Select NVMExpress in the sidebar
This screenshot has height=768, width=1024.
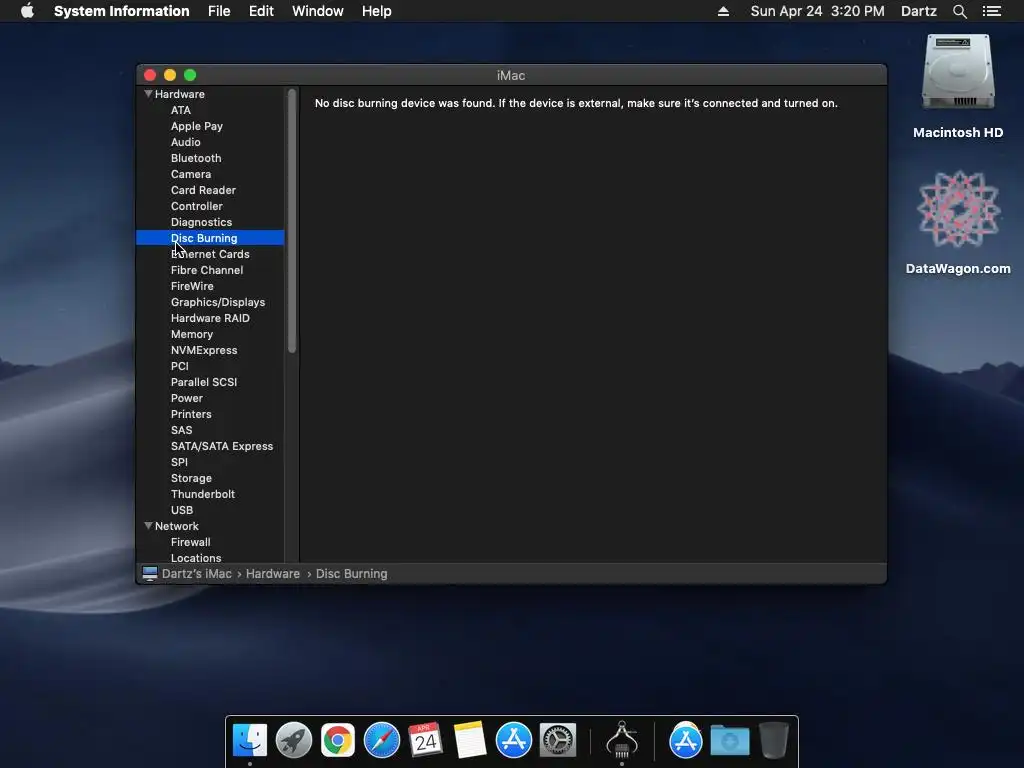(204, 350)
